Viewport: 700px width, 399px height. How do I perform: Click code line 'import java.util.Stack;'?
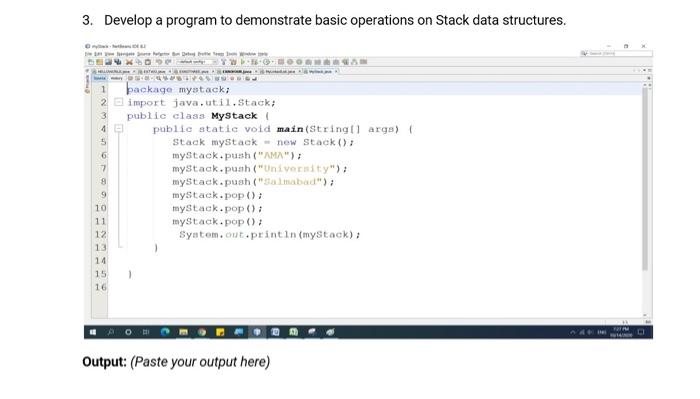[201, 102]
